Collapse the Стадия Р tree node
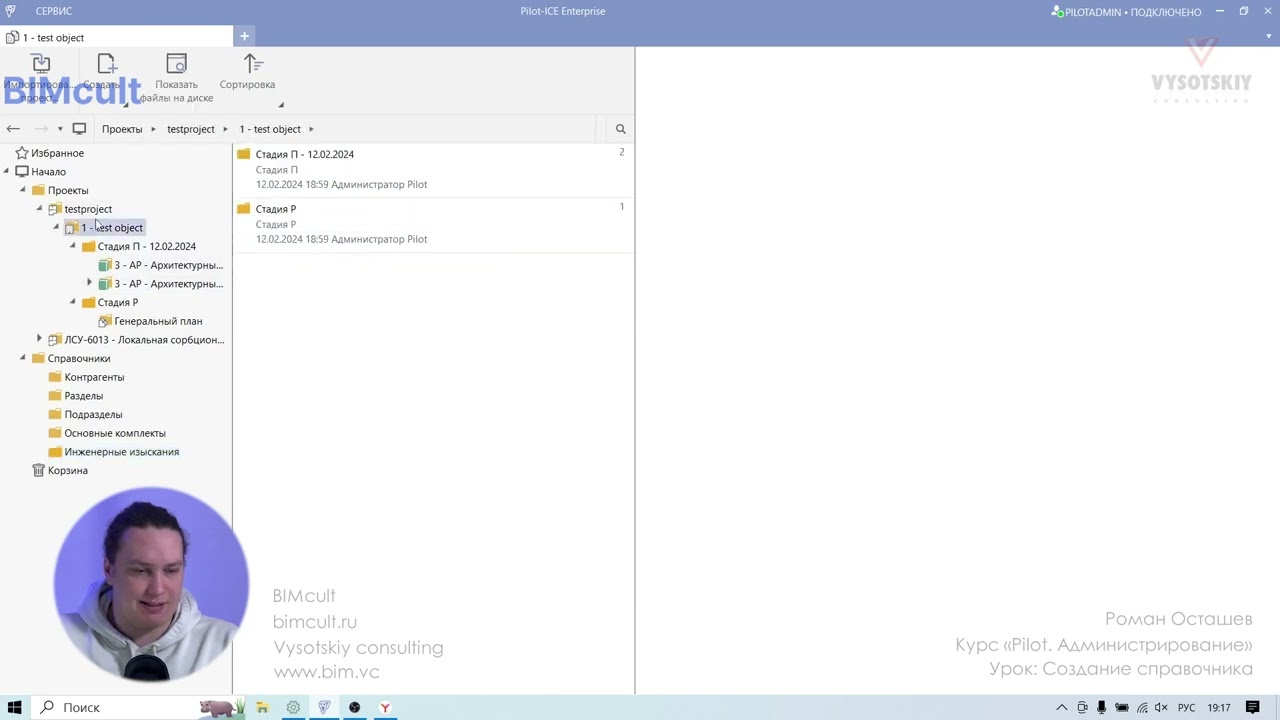The height and width of the screenshot is (720, 1280). pyautogui.click(x=73, y=302)
